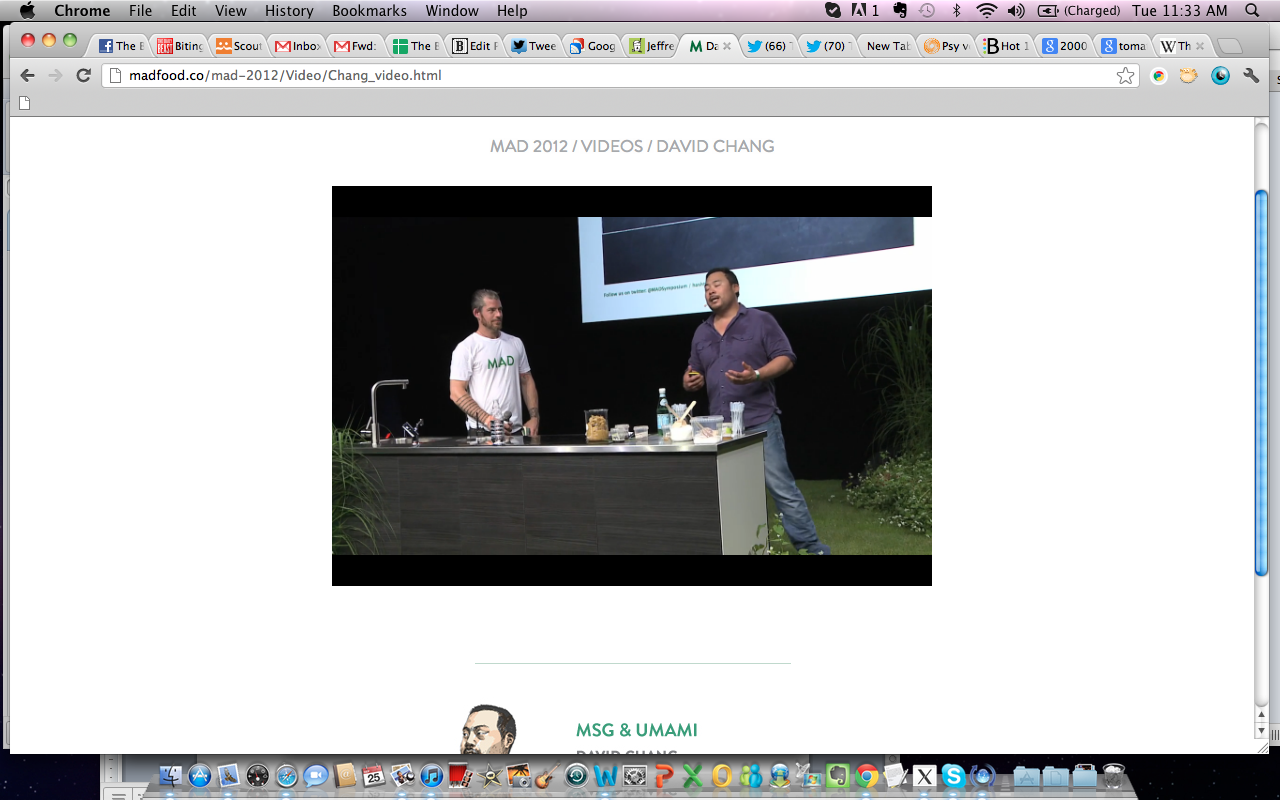Open the Chrome wrench settings menu

pyautogui.click(x=1250, y=76)
